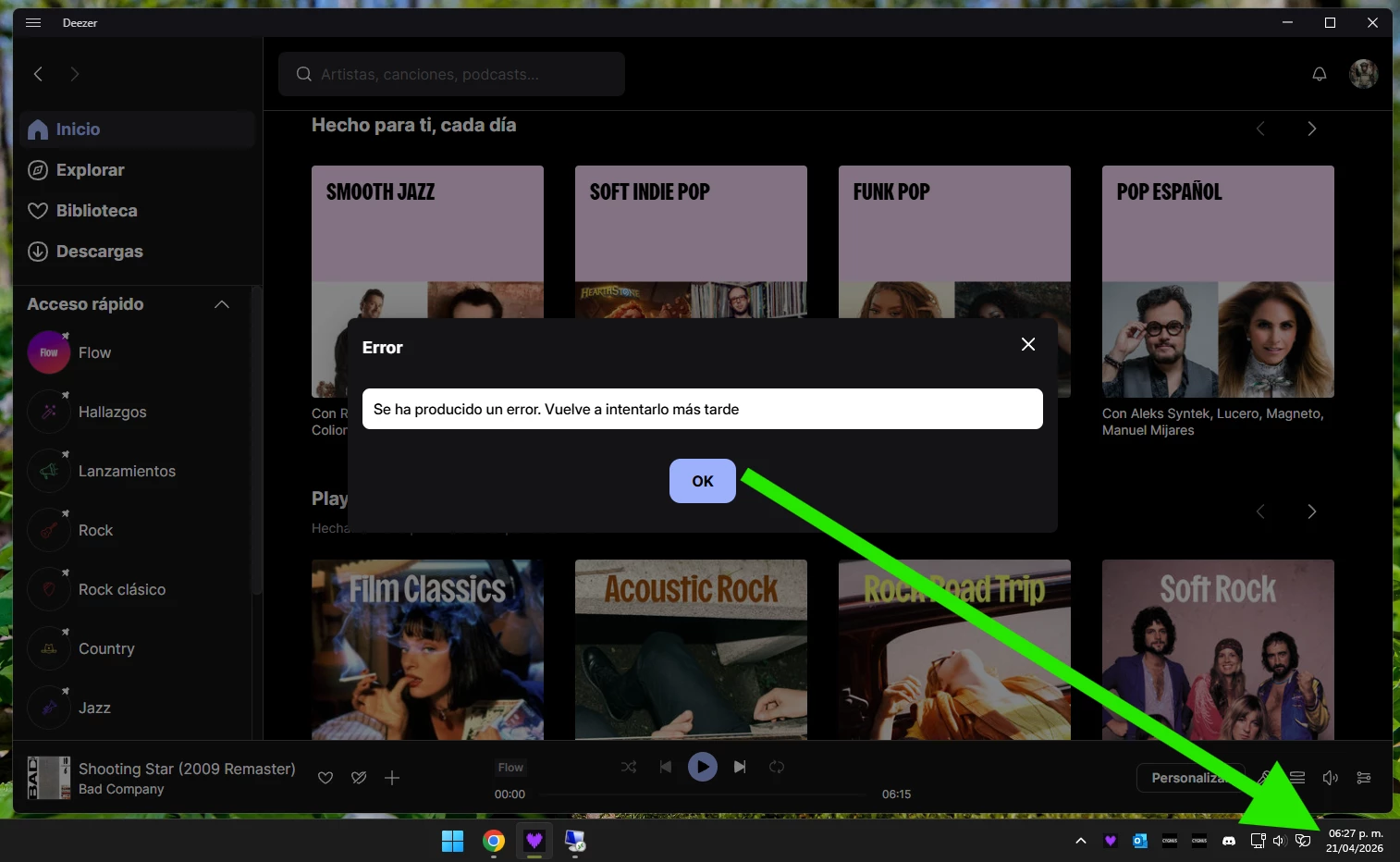Click OK in the Error dialog
Image resolution: width=1400 pixels, height=862 pixels.
click(x=702, y=481)
